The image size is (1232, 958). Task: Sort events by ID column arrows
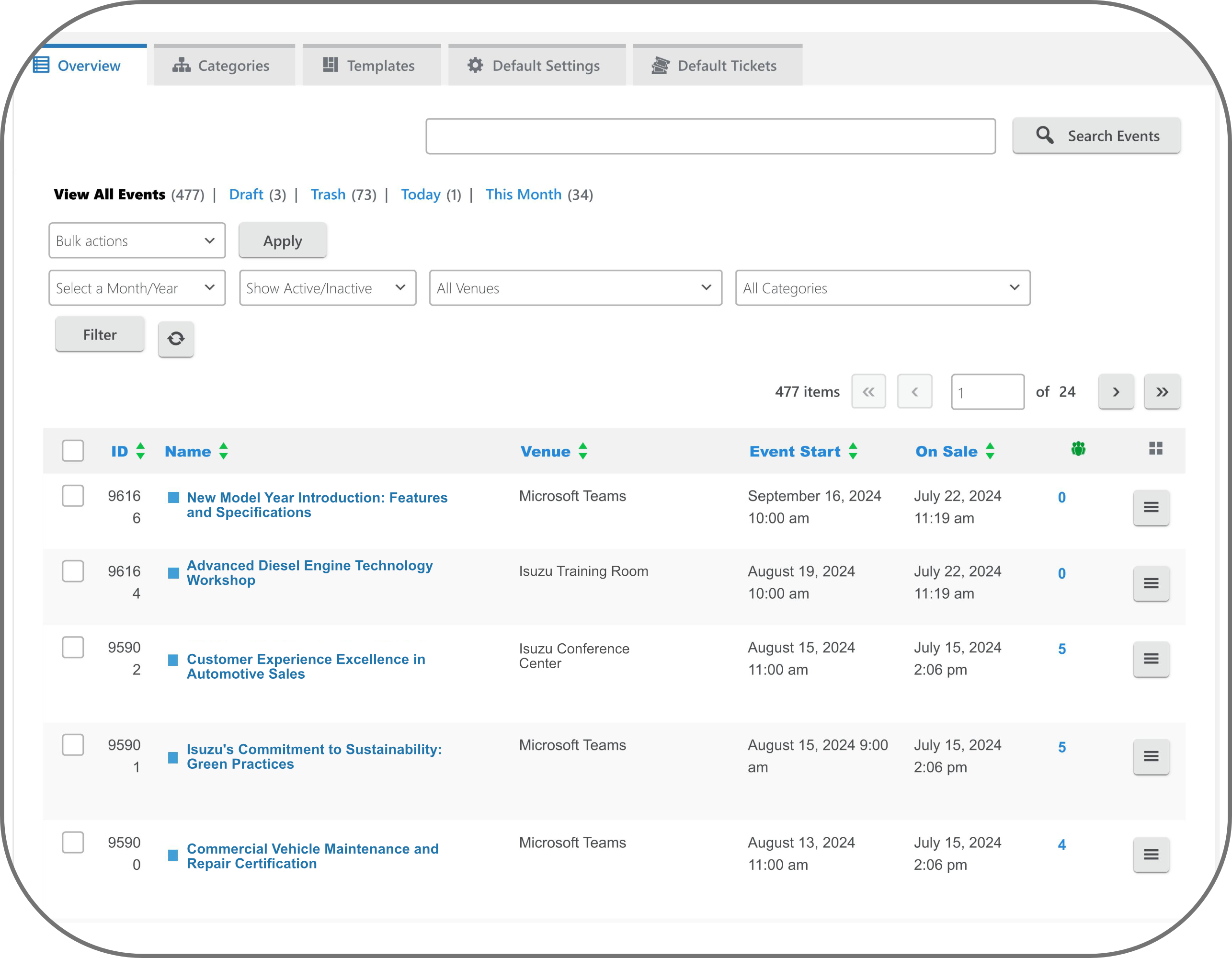pyautogui.click(x=140, y=451)
